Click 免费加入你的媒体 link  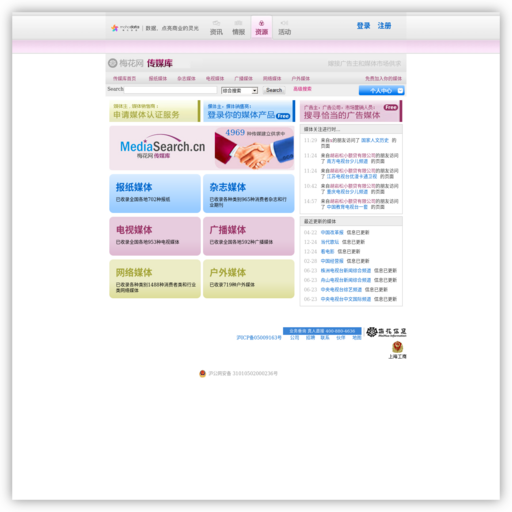point(383,79)
